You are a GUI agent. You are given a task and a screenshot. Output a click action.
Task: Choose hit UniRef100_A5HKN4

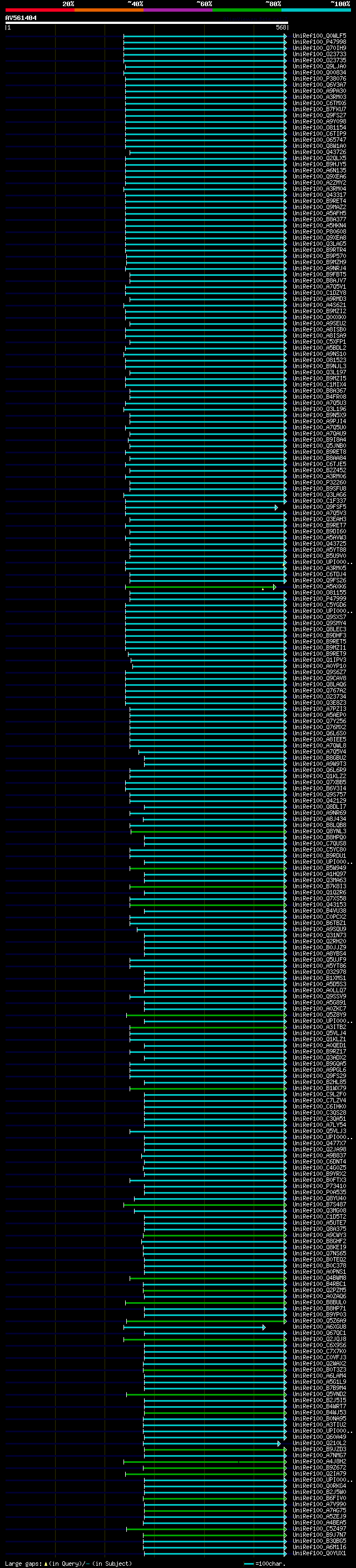click(x=319, y=225)
